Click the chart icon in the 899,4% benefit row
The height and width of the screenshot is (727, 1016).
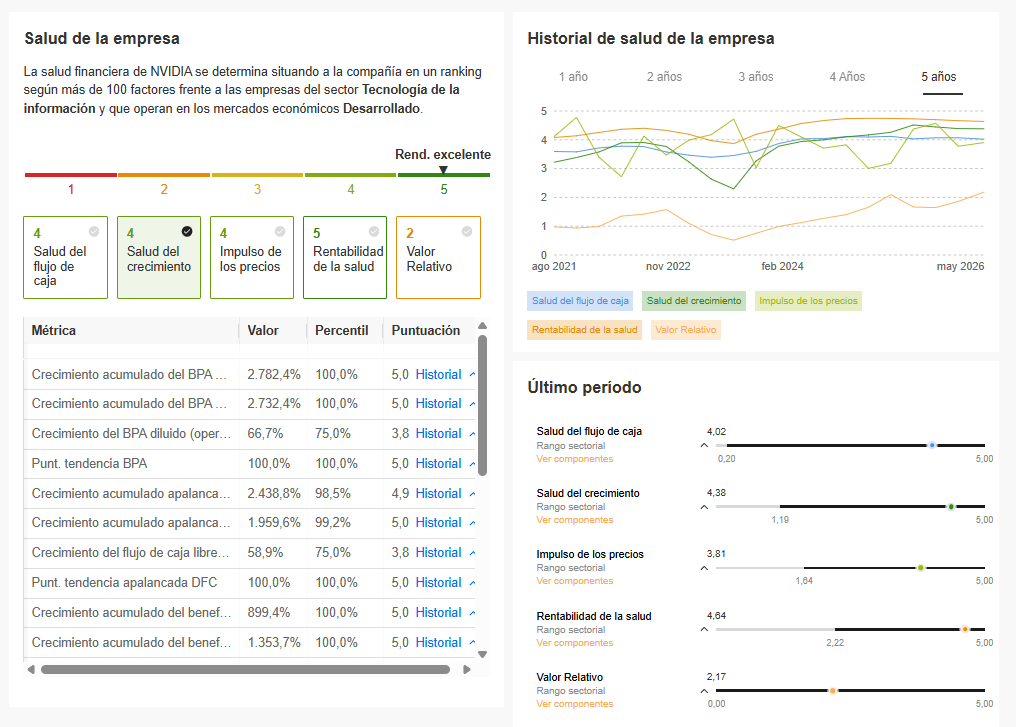pos(472,613)
